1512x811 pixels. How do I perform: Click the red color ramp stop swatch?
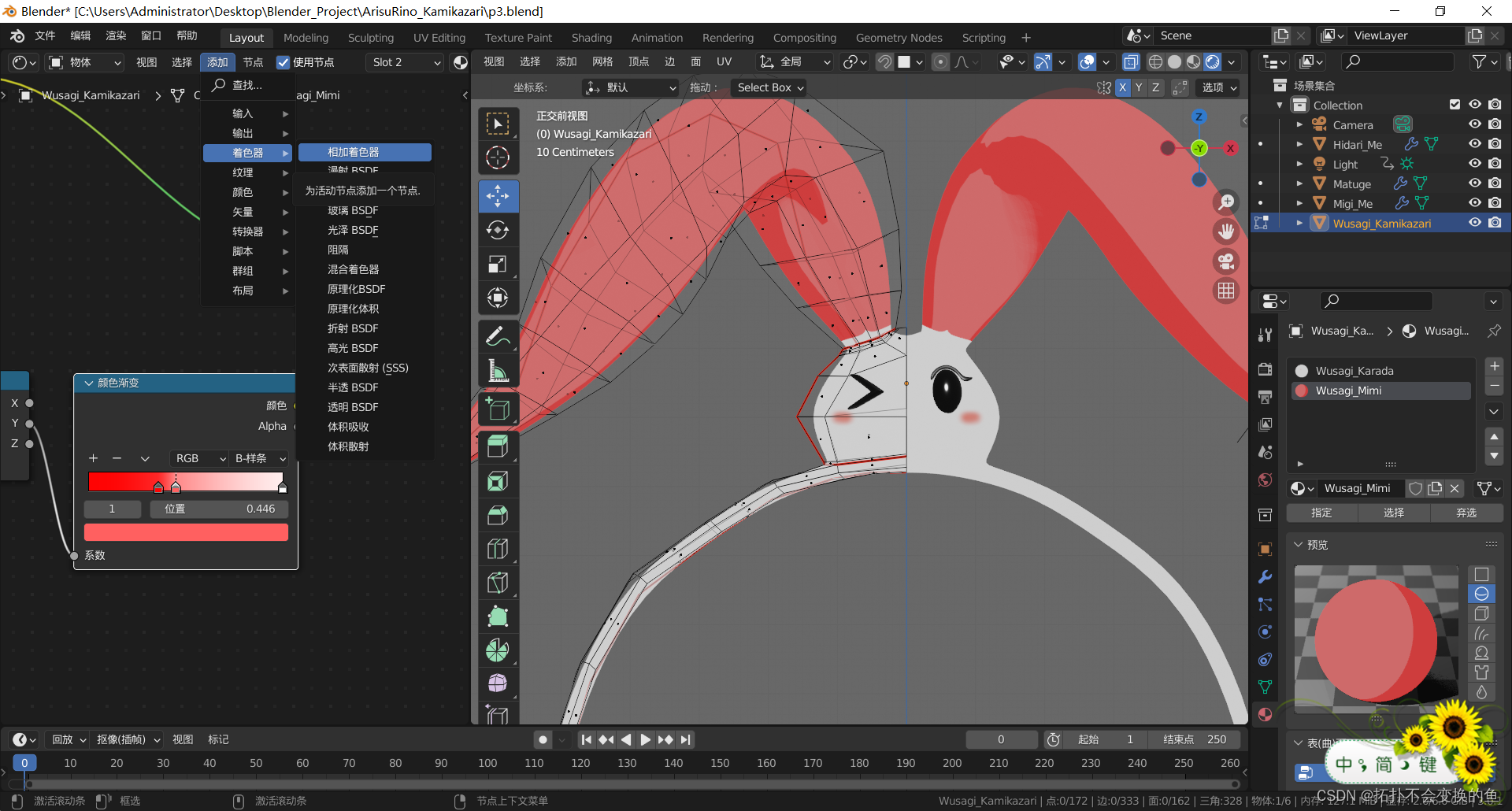pos(186,532)
